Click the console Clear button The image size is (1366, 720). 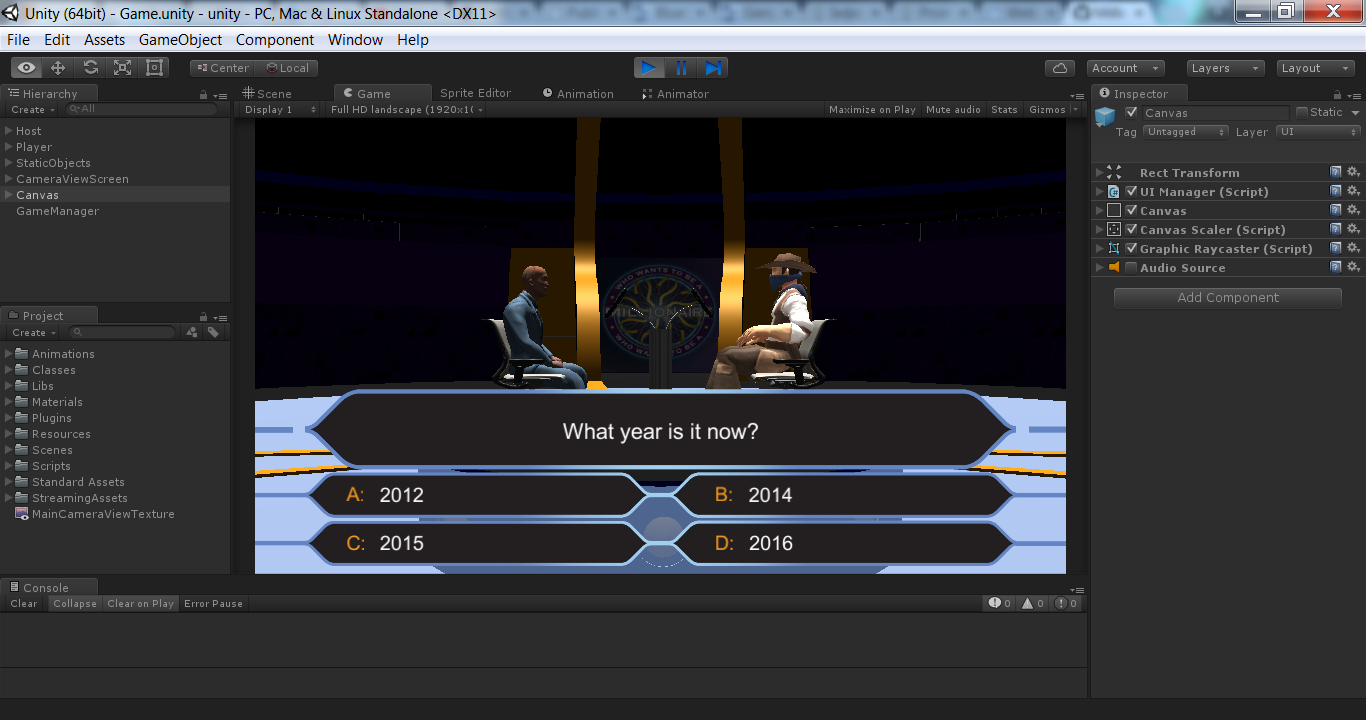click(24, 603)
